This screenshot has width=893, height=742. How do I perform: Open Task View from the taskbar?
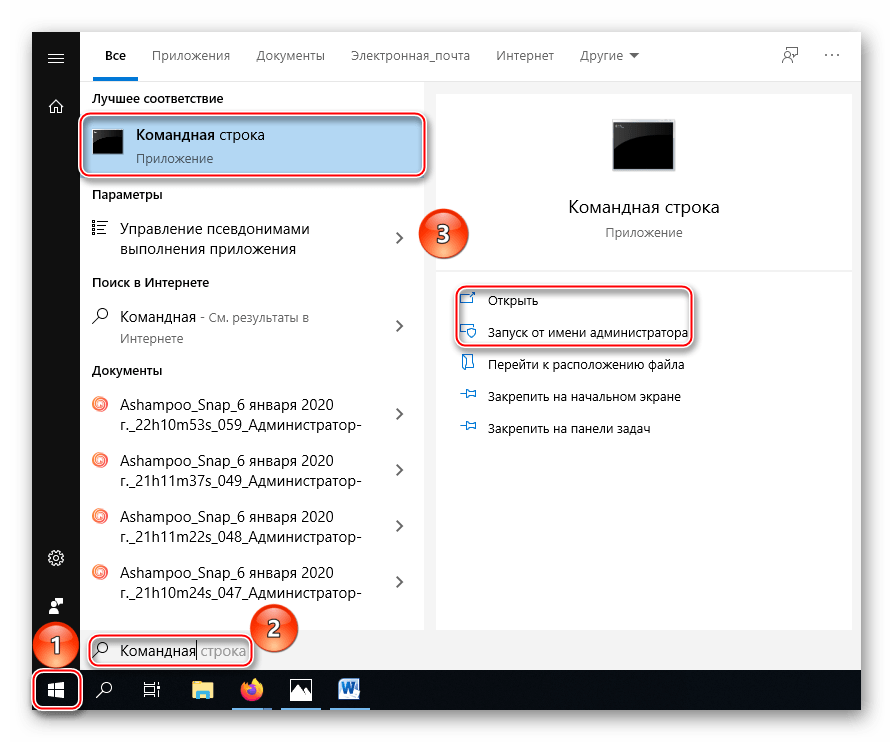coord(151,690)
